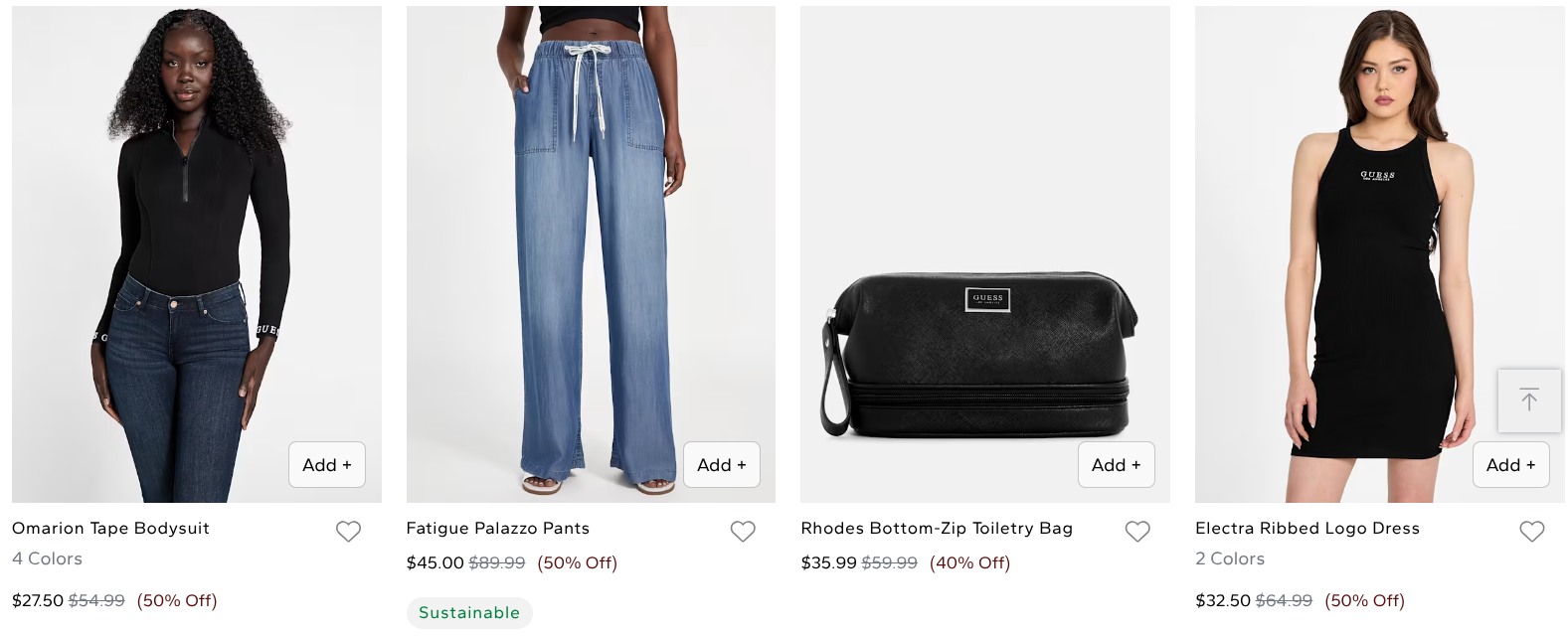Click Add + on the Electra Ribbed Logo Dress

point(1510,464)
